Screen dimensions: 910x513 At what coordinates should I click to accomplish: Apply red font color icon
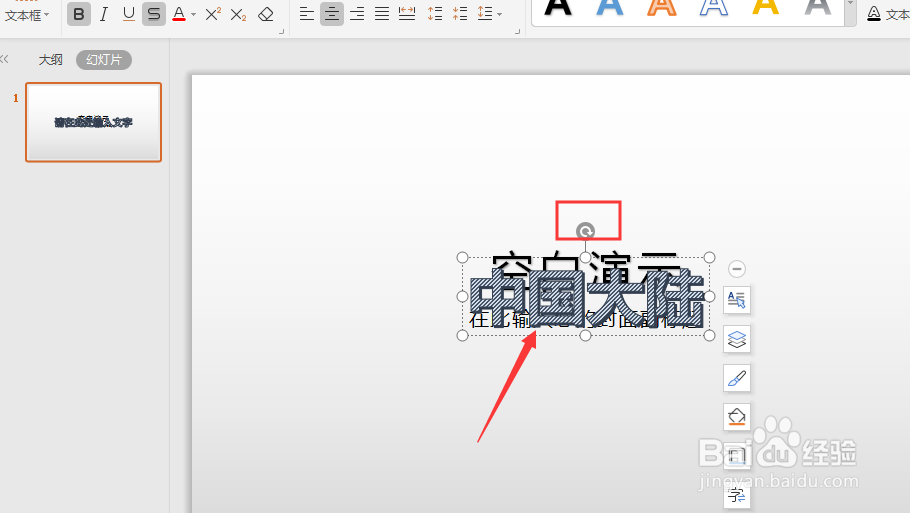[179, 14]
